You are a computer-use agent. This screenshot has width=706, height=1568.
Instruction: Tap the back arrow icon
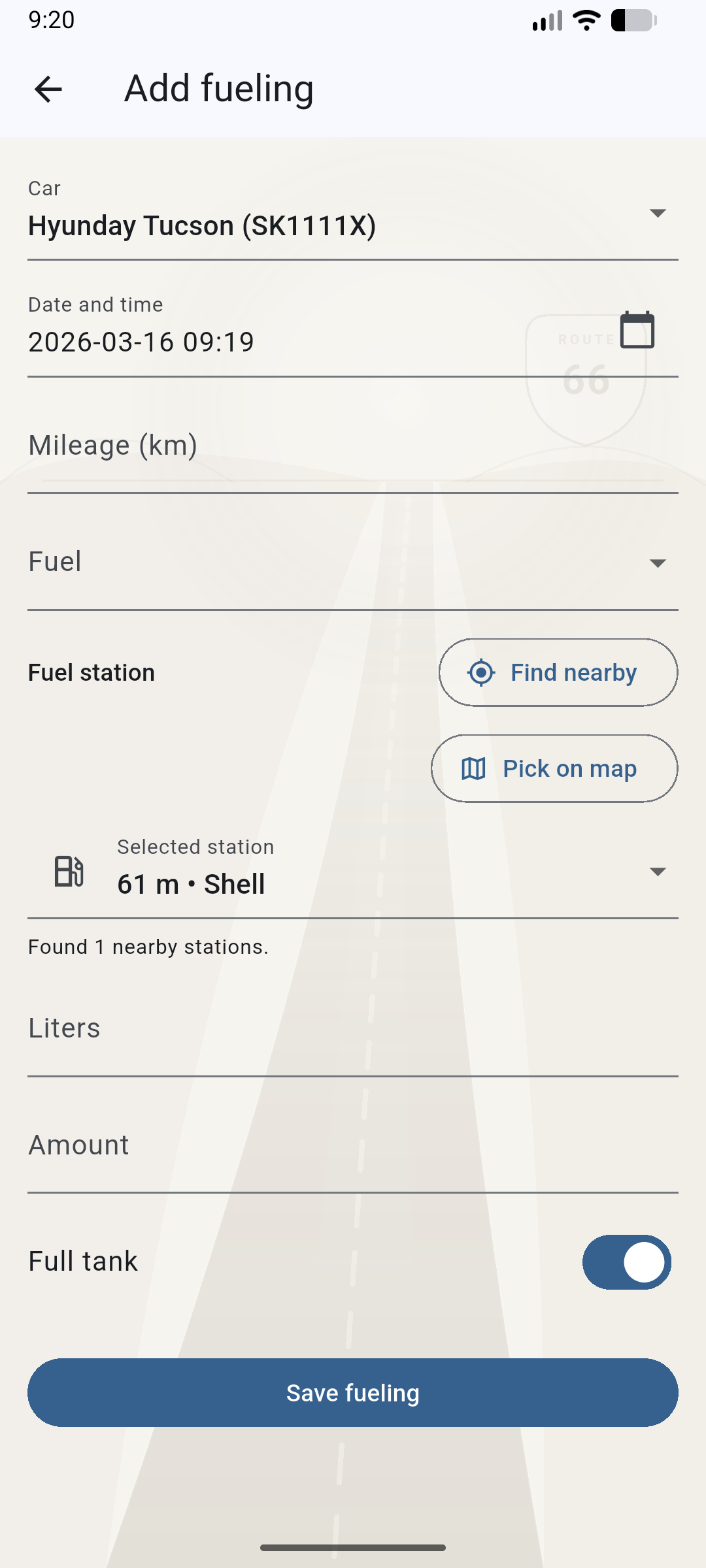pos(48,89)
